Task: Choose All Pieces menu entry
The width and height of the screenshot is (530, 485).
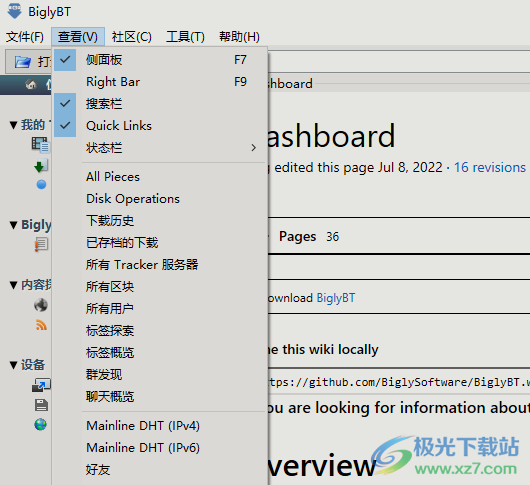Action: pos(159,177)
